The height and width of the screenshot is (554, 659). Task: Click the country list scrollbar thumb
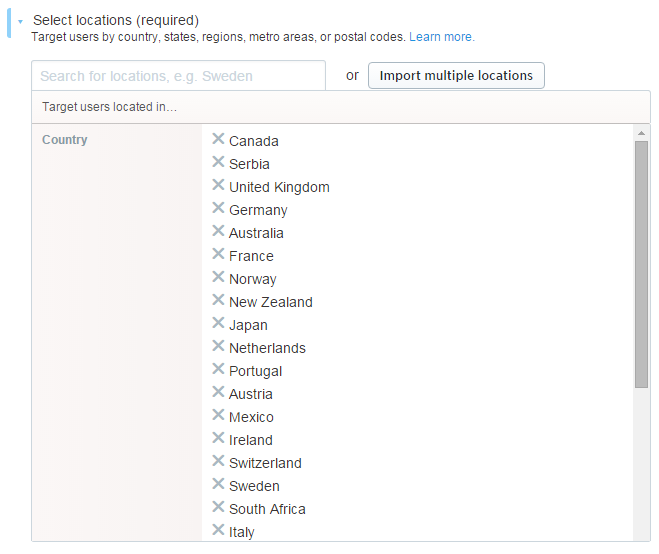(641, 264)
